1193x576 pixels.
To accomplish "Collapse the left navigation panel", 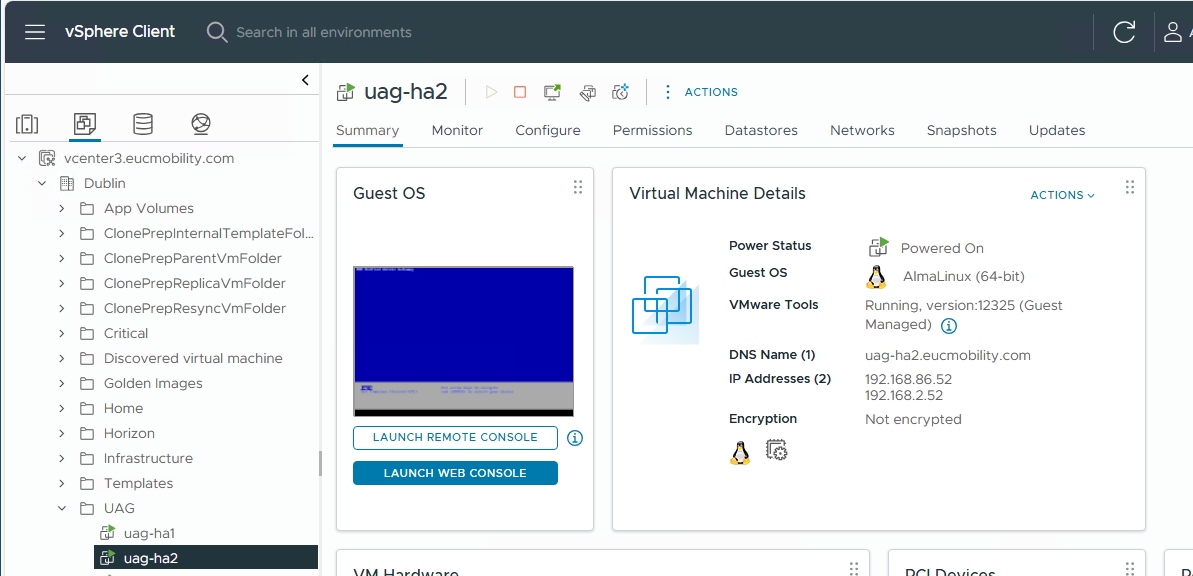I will pos(305,81).
